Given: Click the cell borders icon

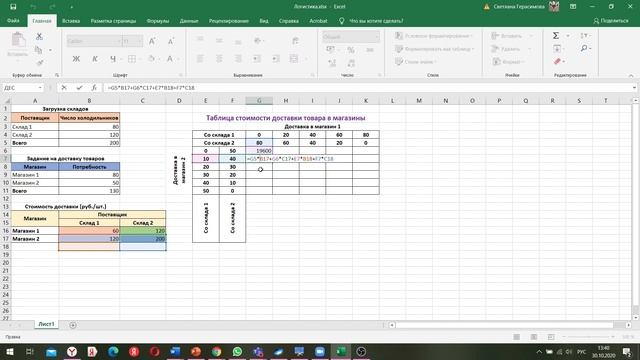Looking at the screenshot, I should (x=132, y=59).
